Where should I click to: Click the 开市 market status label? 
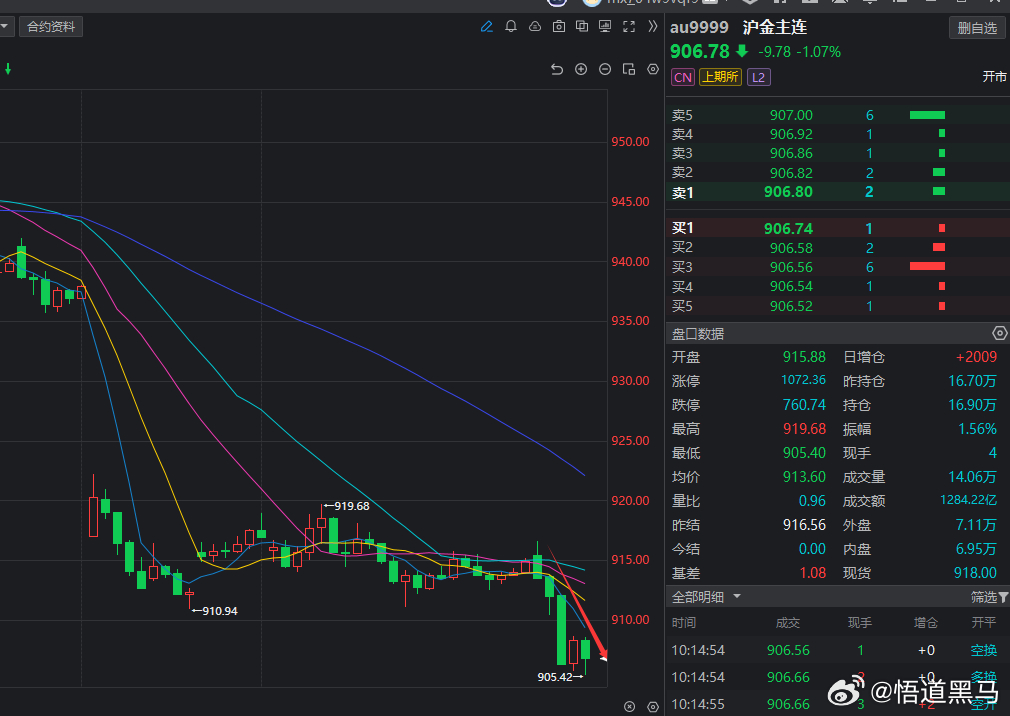coord(995,77)
